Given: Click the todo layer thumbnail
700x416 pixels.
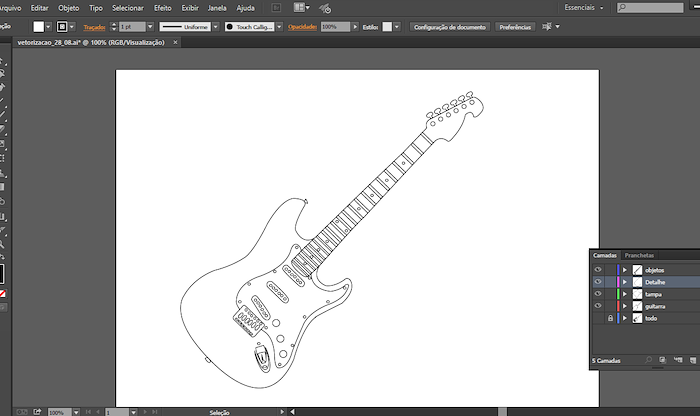Looking at the screenshot, I should tap(638, 318).
